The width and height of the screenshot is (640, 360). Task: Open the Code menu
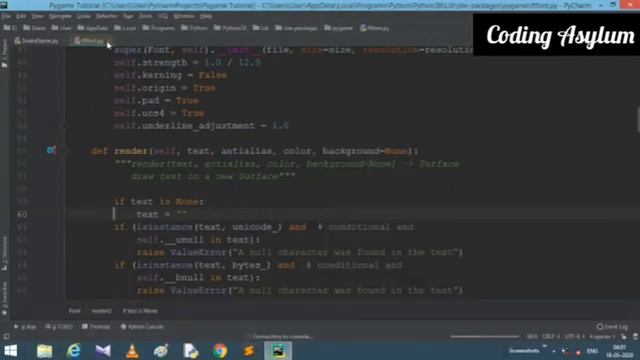pos(83,16)
